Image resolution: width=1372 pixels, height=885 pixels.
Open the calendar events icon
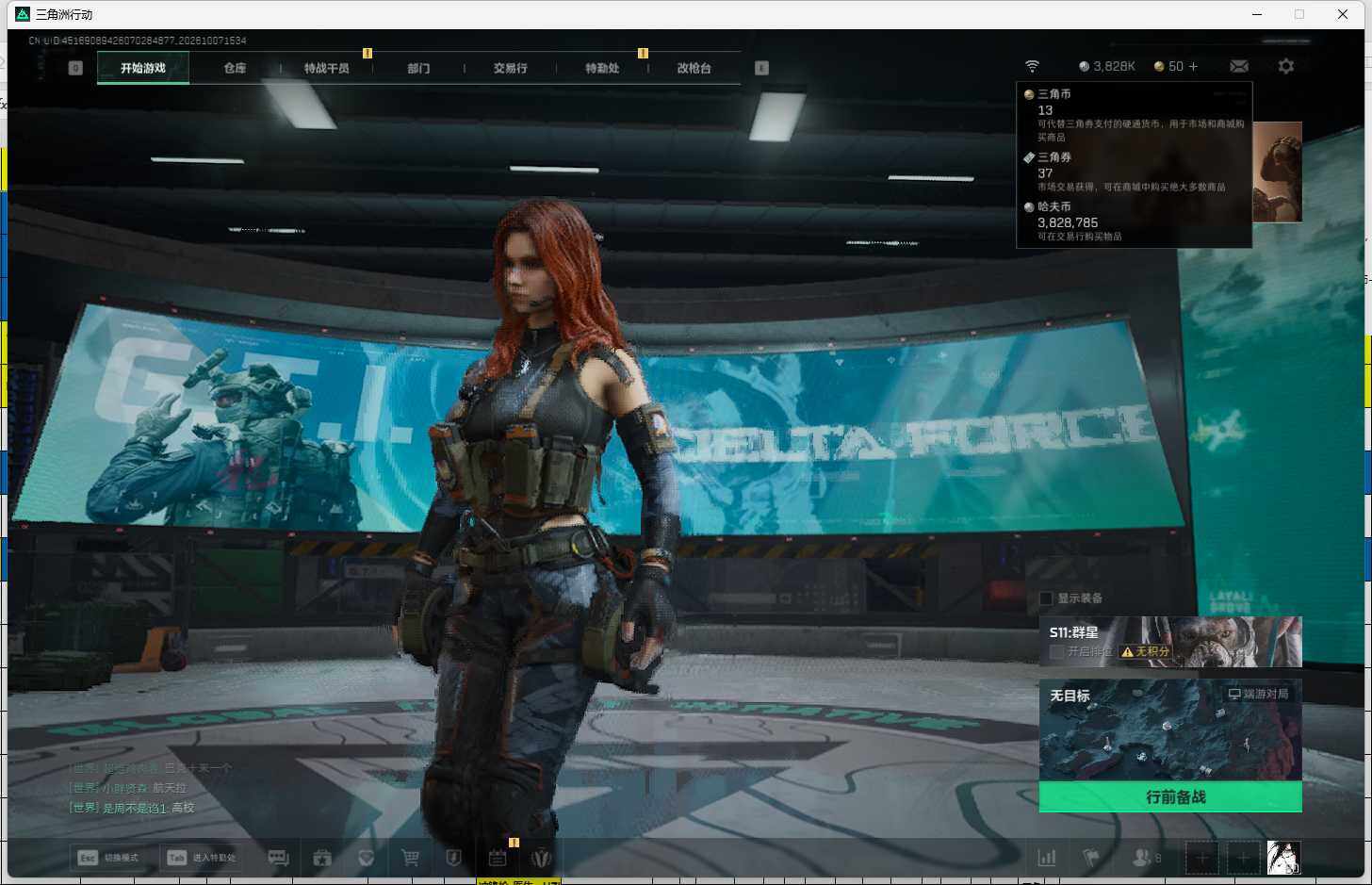click(x=498, y=857)
